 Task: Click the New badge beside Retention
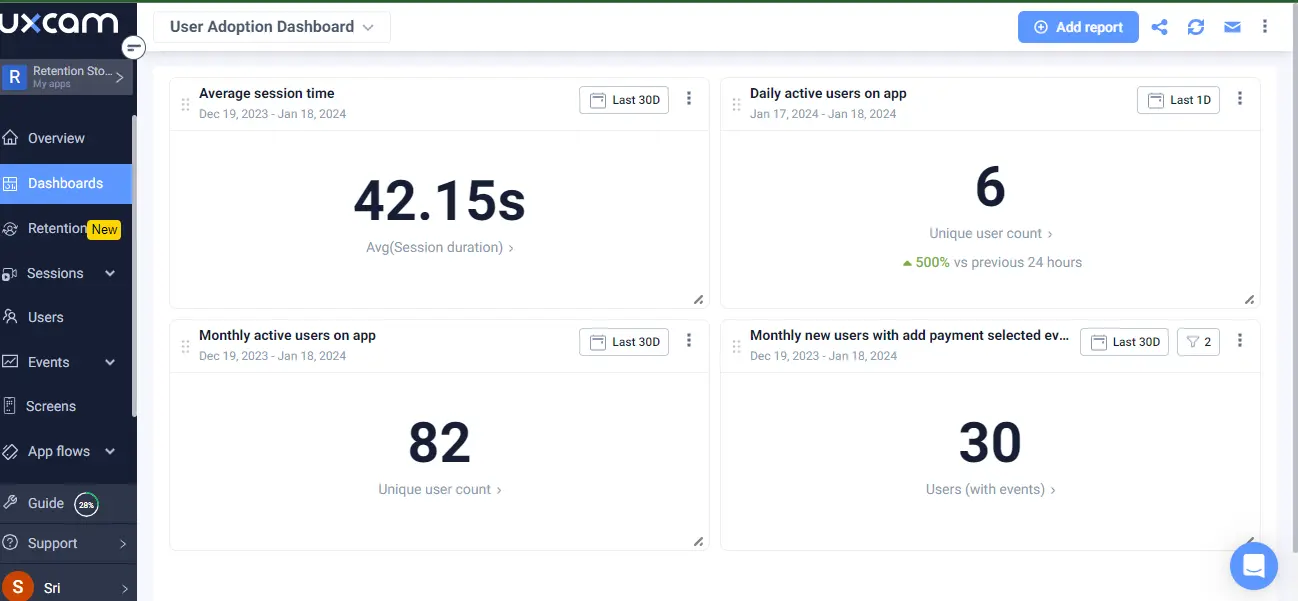[x=105, y=229]
